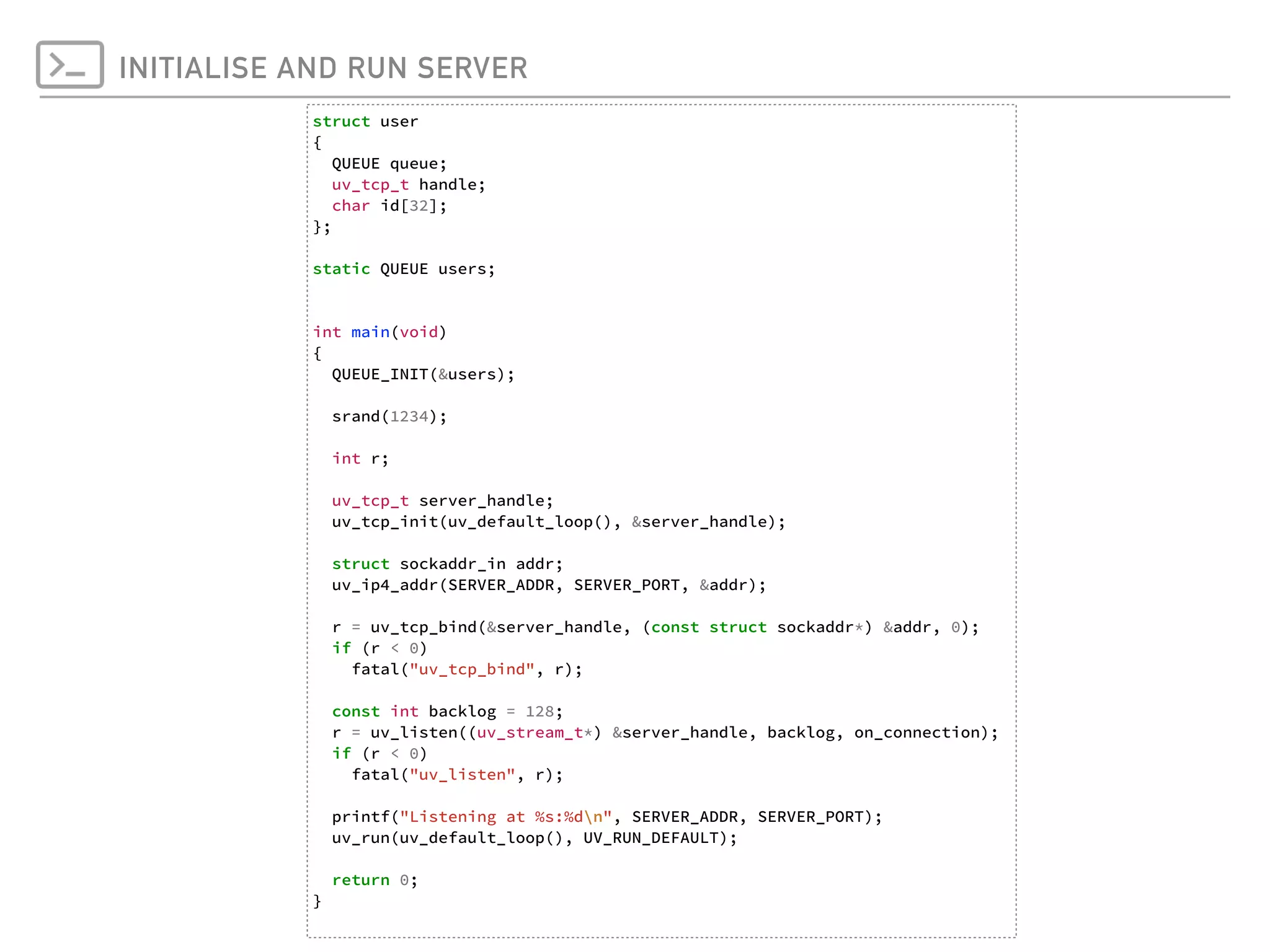Click the struct sockaddr_in addr line
Screen dimensions: 1270x952
tap(447, 564)
